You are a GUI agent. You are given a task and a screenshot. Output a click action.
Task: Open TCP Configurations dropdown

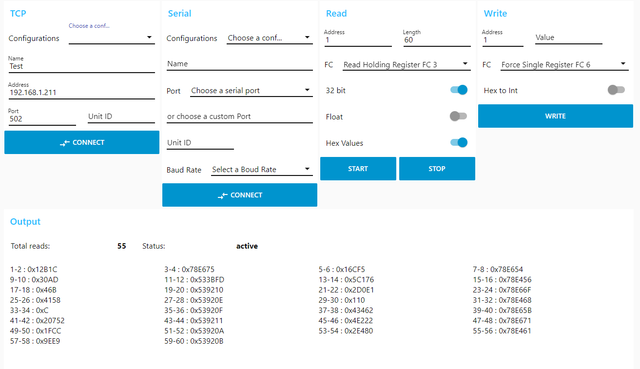tap(111, 38)
